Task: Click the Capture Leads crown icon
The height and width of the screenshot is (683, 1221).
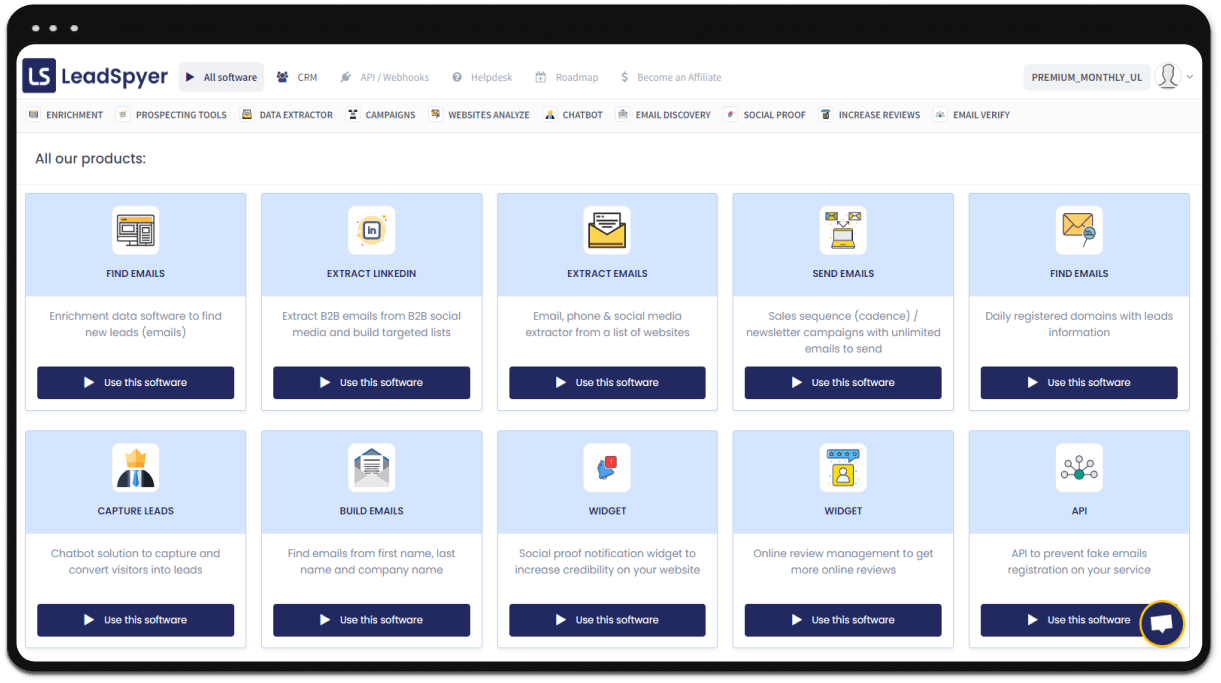Action: (x=136, y=468)
